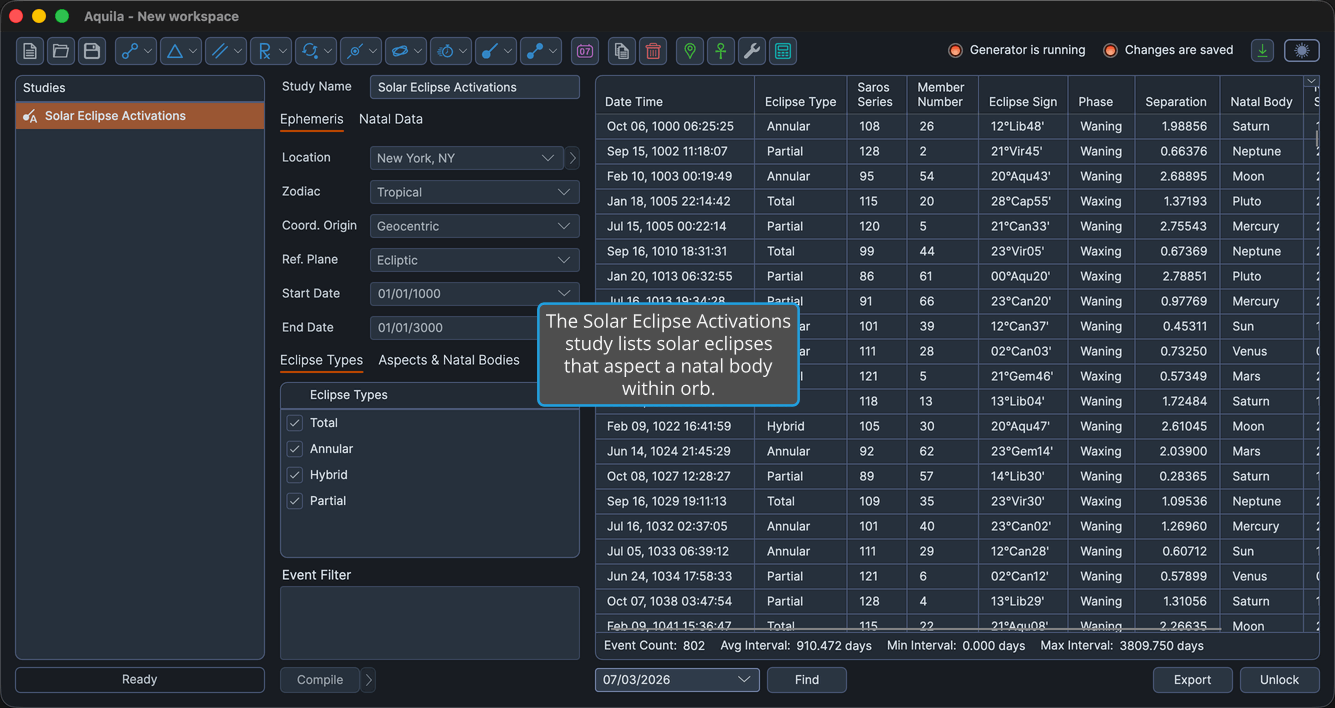Open settings with the wrench icon
1335x708 pixels.
pyautogui.click(x=752, y=51)
